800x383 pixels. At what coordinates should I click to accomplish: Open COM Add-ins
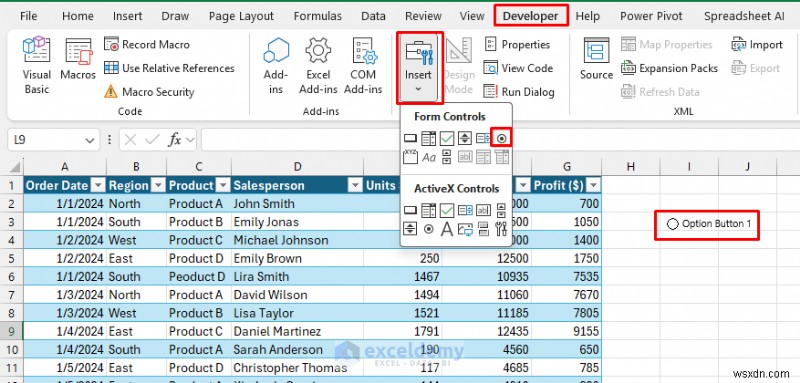pyautogui.click(x=363, y=66)
